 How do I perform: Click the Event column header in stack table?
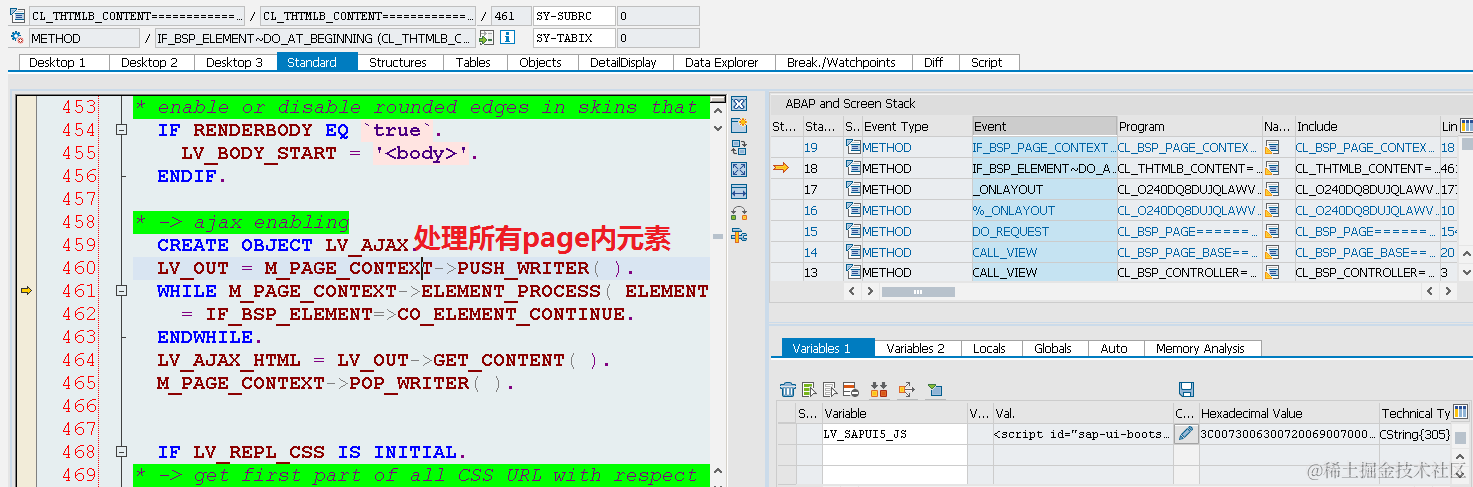(x=1043, y=126)
